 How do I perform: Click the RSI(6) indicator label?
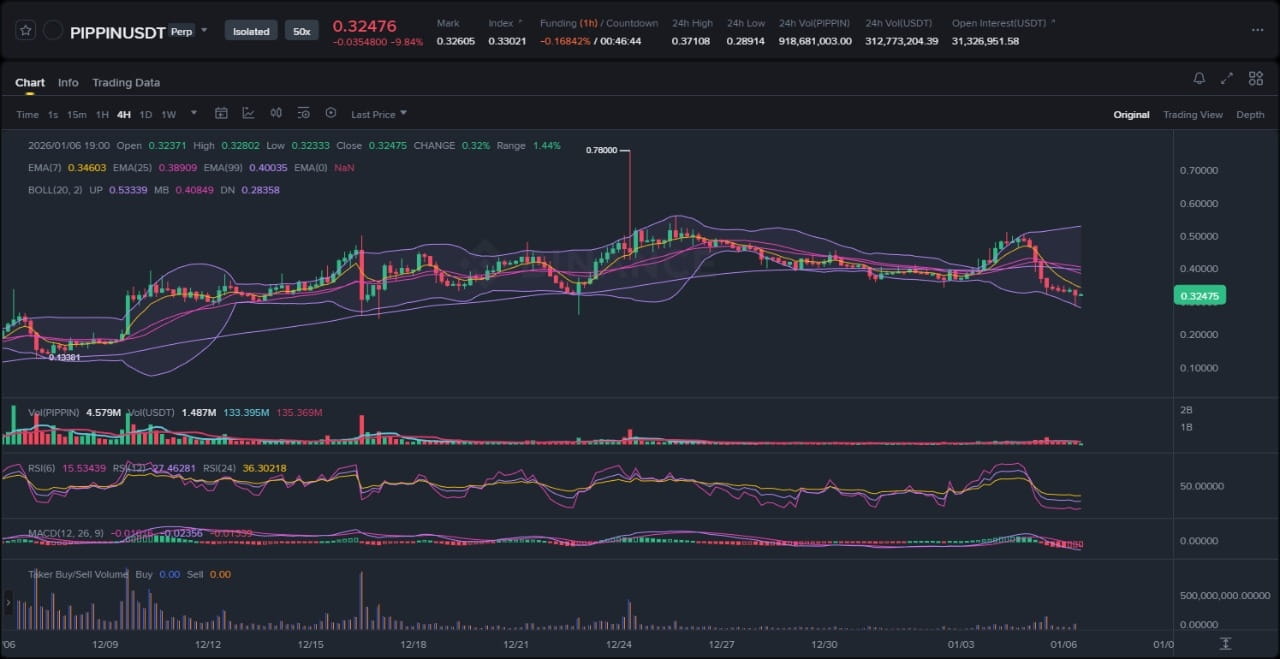pyautogui.click(x=42, y=468)
